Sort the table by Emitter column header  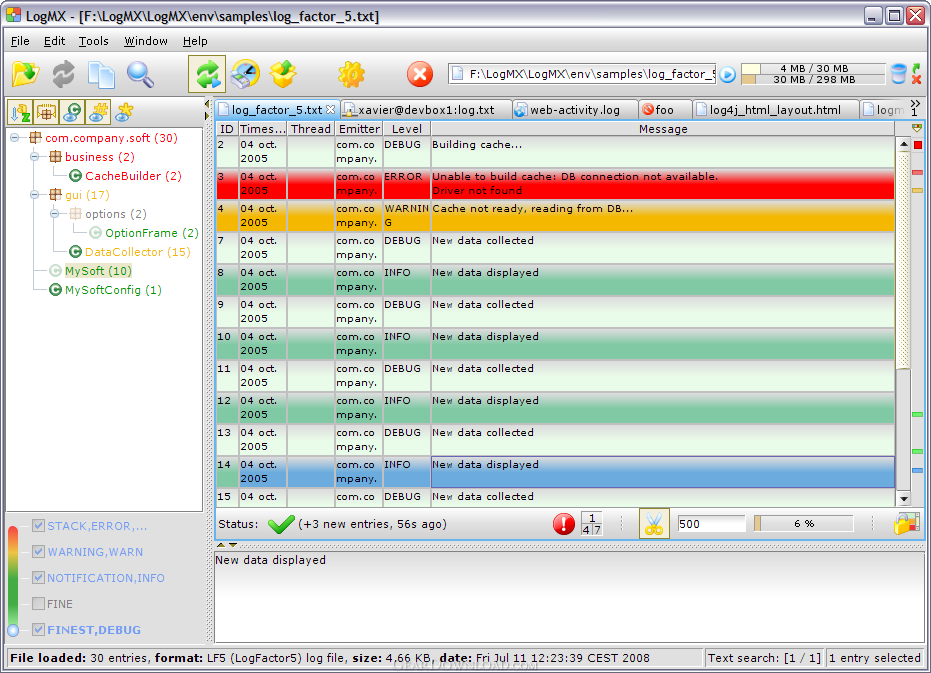(x=359, y=129)
